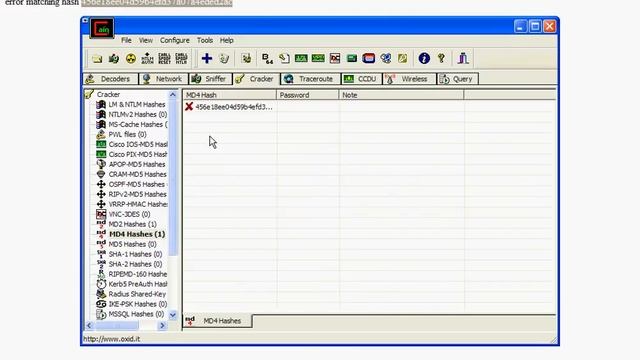The height and width of the screenshot is (360, 640).
Task: Open the View menu
Action: (145, 40)
